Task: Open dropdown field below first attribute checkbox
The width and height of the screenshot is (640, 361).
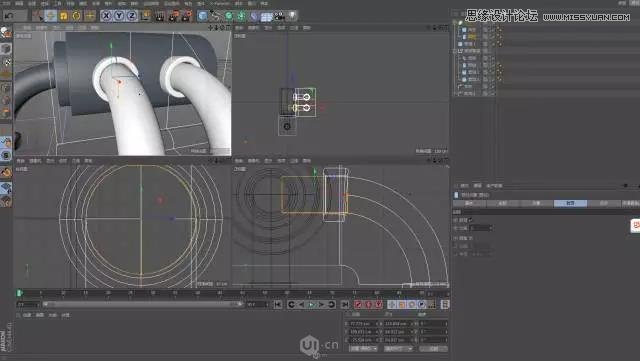Action: (481, 228)
